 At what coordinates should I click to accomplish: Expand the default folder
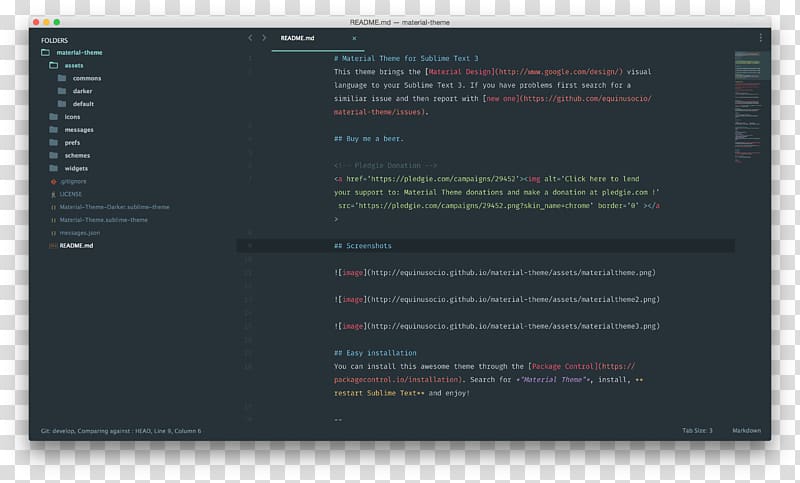[83, 104]
